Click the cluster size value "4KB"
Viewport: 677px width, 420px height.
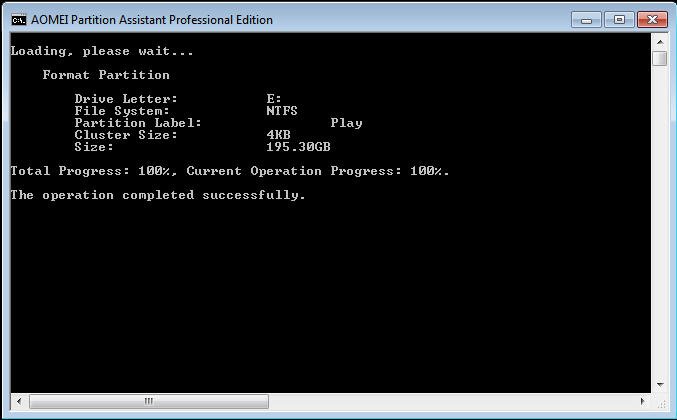click(279, 135)
